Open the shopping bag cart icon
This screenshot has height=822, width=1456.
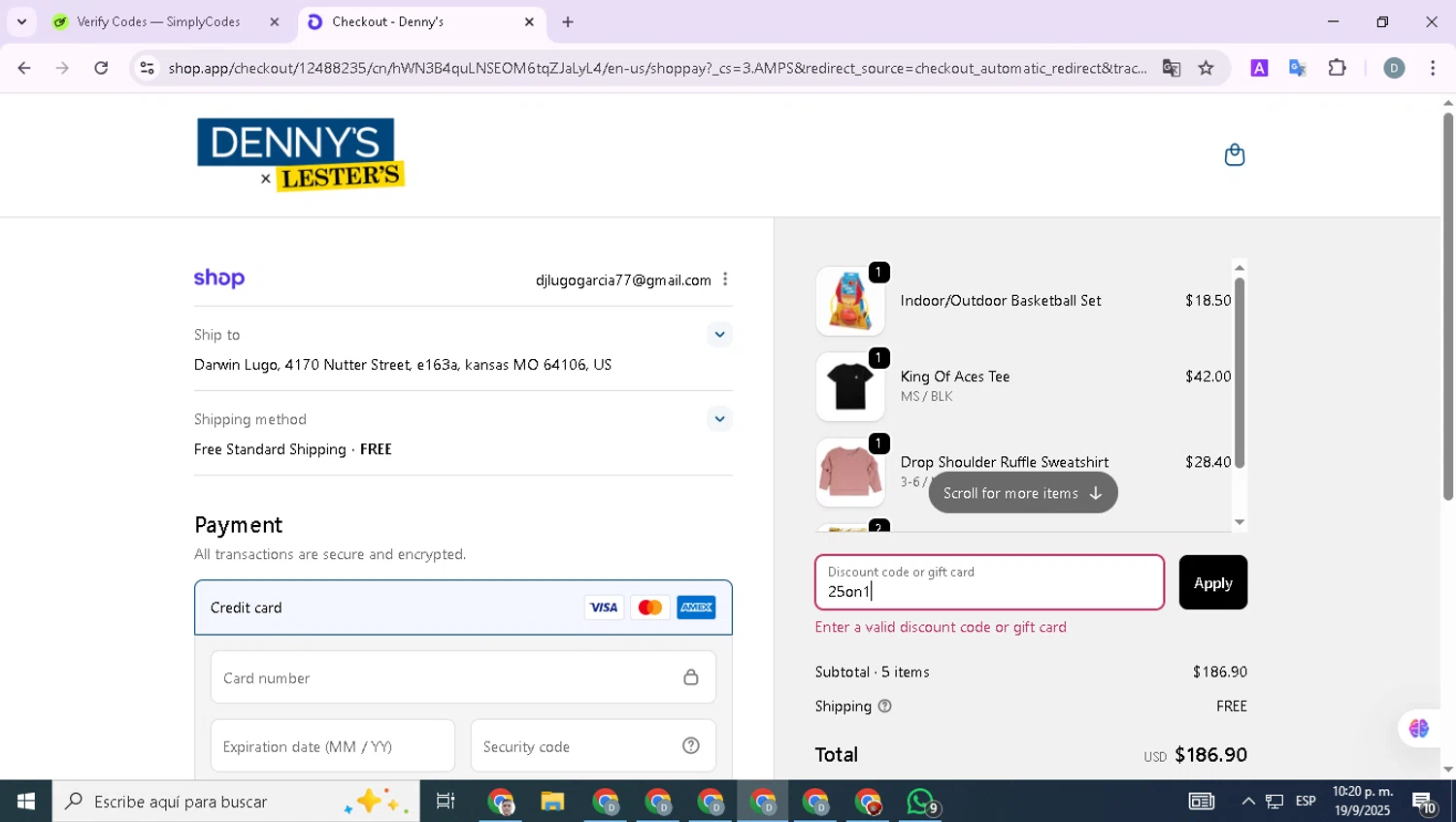pyautogui.click(x=1234, y=155)
